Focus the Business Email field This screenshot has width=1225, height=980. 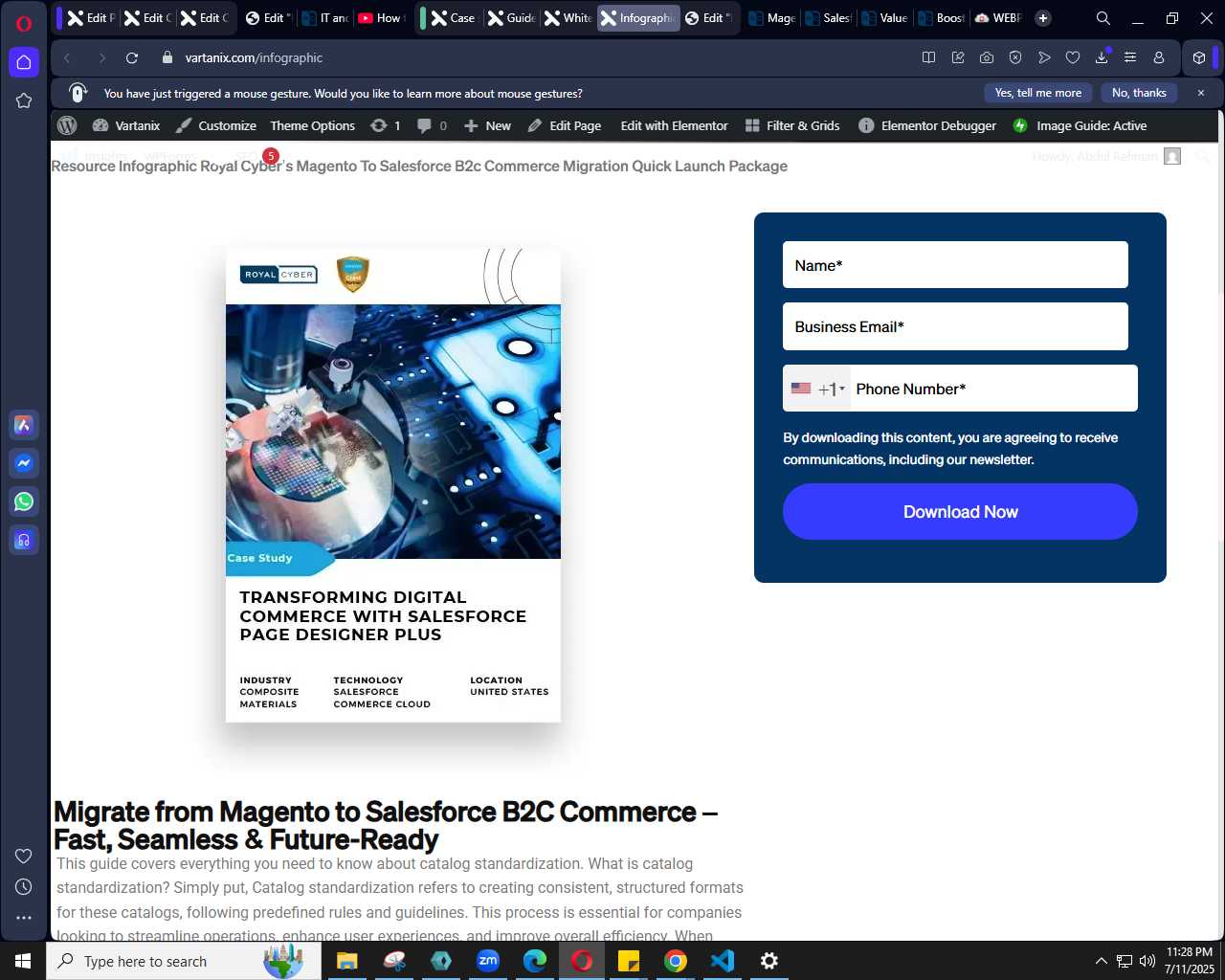[x=955, y=326]
